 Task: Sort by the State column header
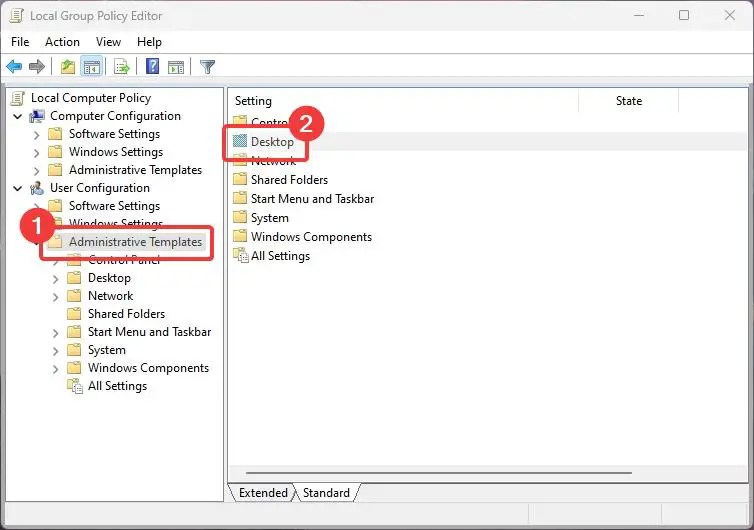pyautogui.click(x=628, y=101)
